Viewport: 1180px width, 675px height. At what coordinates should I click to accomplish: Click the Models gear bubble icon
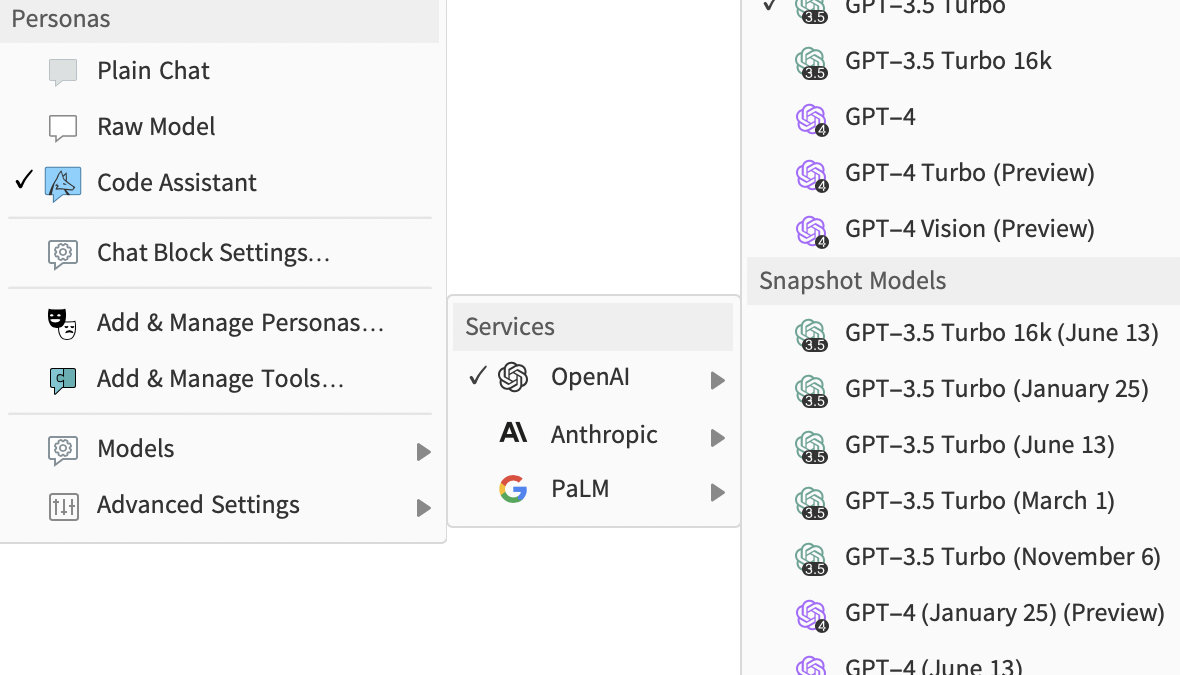[63, 450]
